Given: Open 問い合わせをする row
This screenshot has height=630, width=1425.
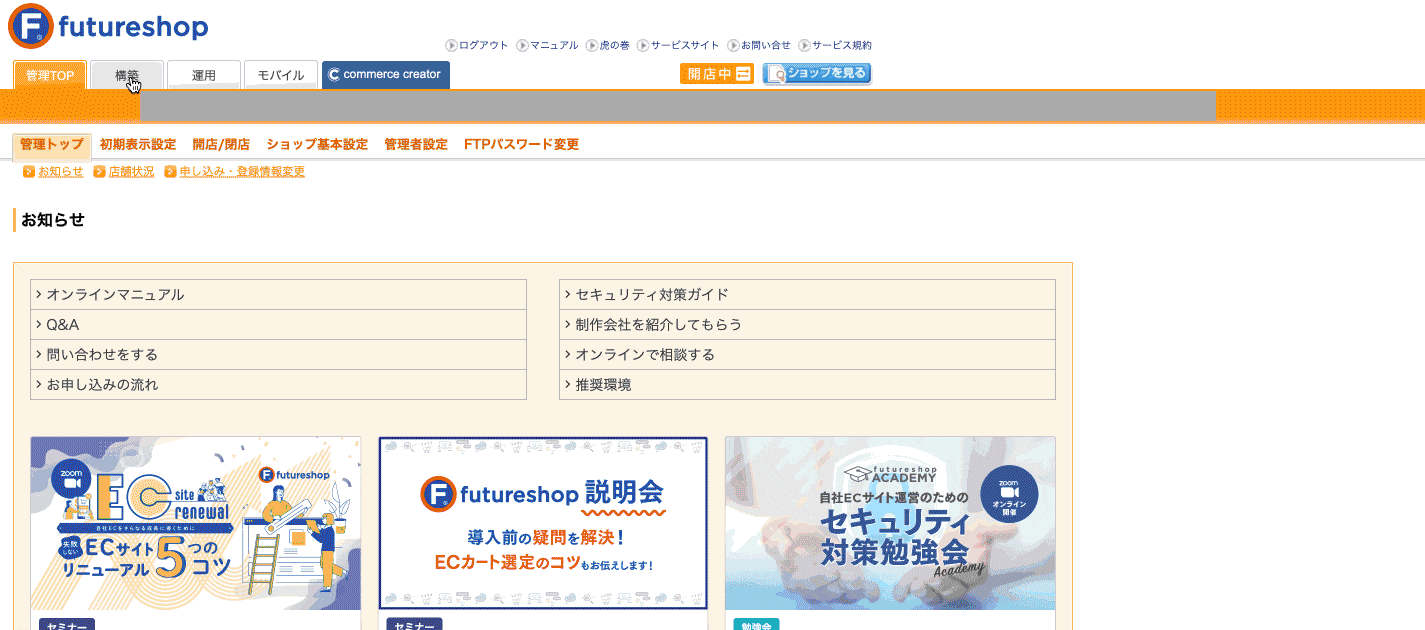Looking at the screenshot, I should pyautogui.click(x=279, y=355).
